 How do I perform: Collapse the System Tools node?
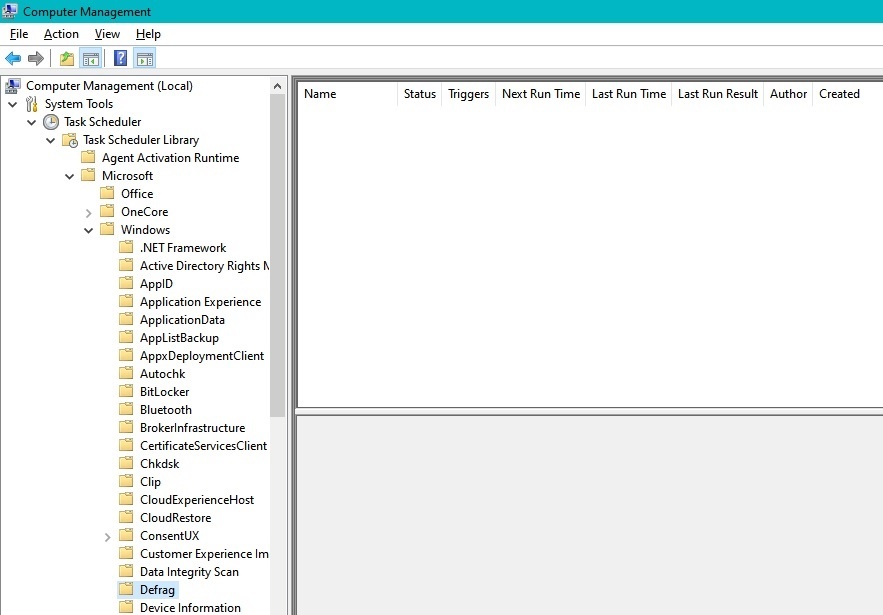pyautogui.click(x=12, y=104)
